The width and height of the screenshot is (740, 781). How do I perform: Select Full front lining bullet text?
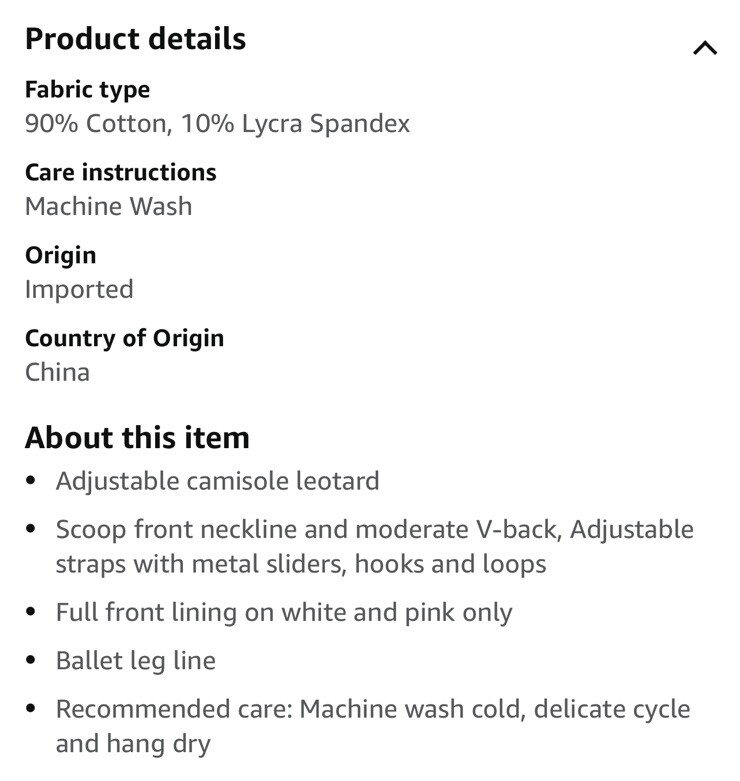tap(284, 613)
